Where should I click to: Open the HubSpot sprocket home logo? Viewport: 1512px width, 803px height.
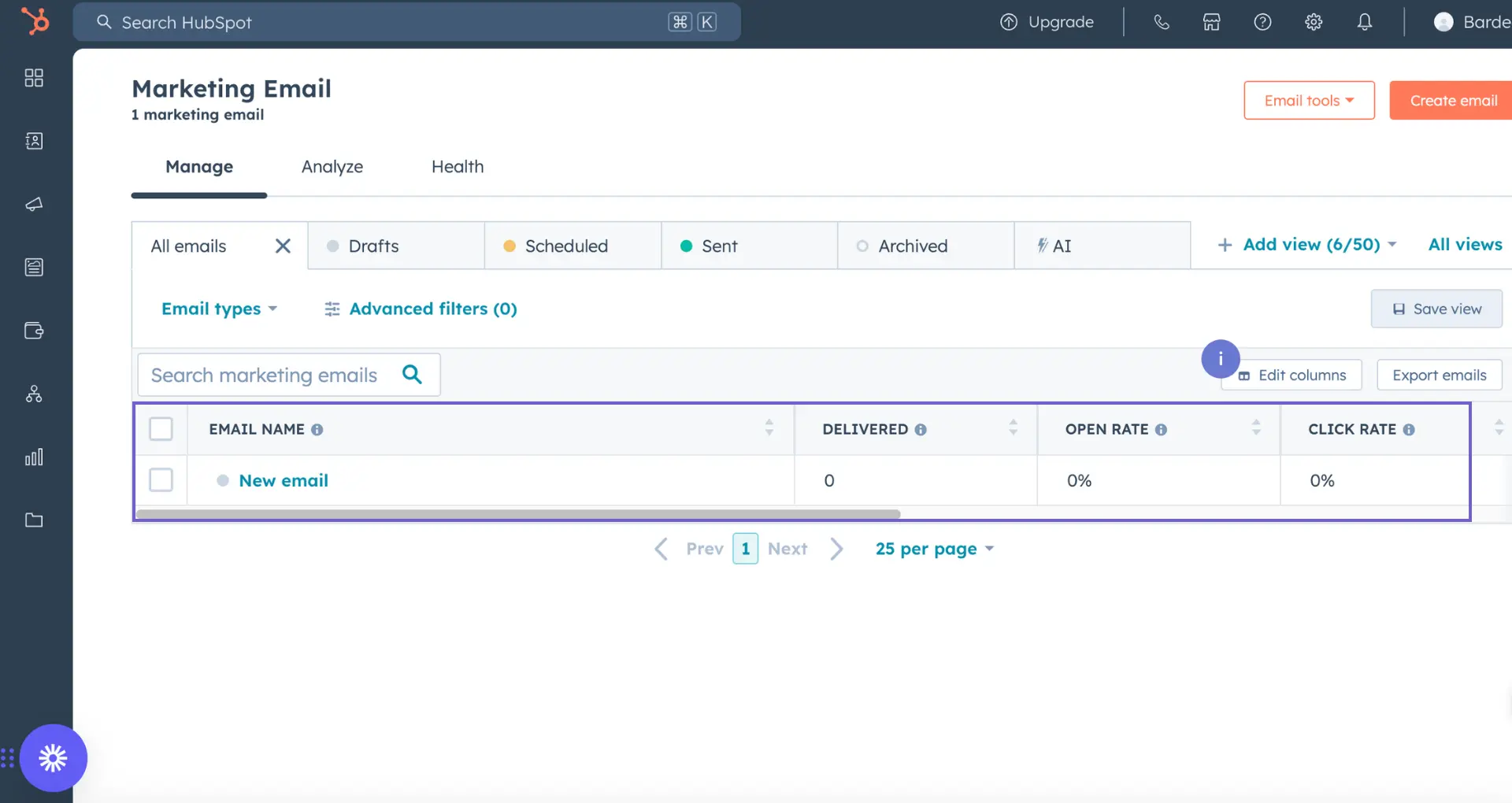click(35, 21)
